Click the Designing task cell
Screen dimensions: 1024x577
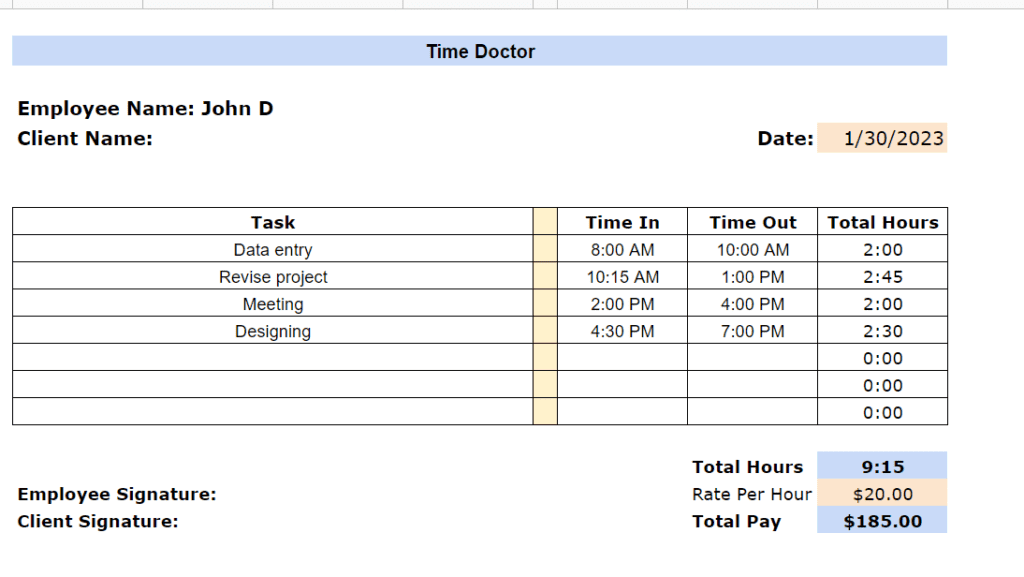[272, 331]
